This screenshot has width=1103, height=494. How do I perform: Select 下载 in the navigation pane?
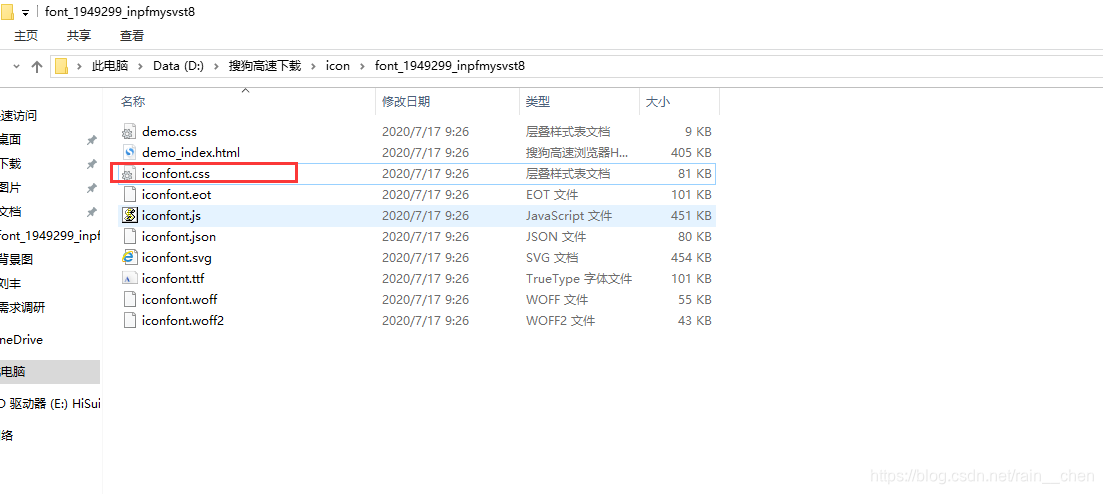tap(10, 164)
